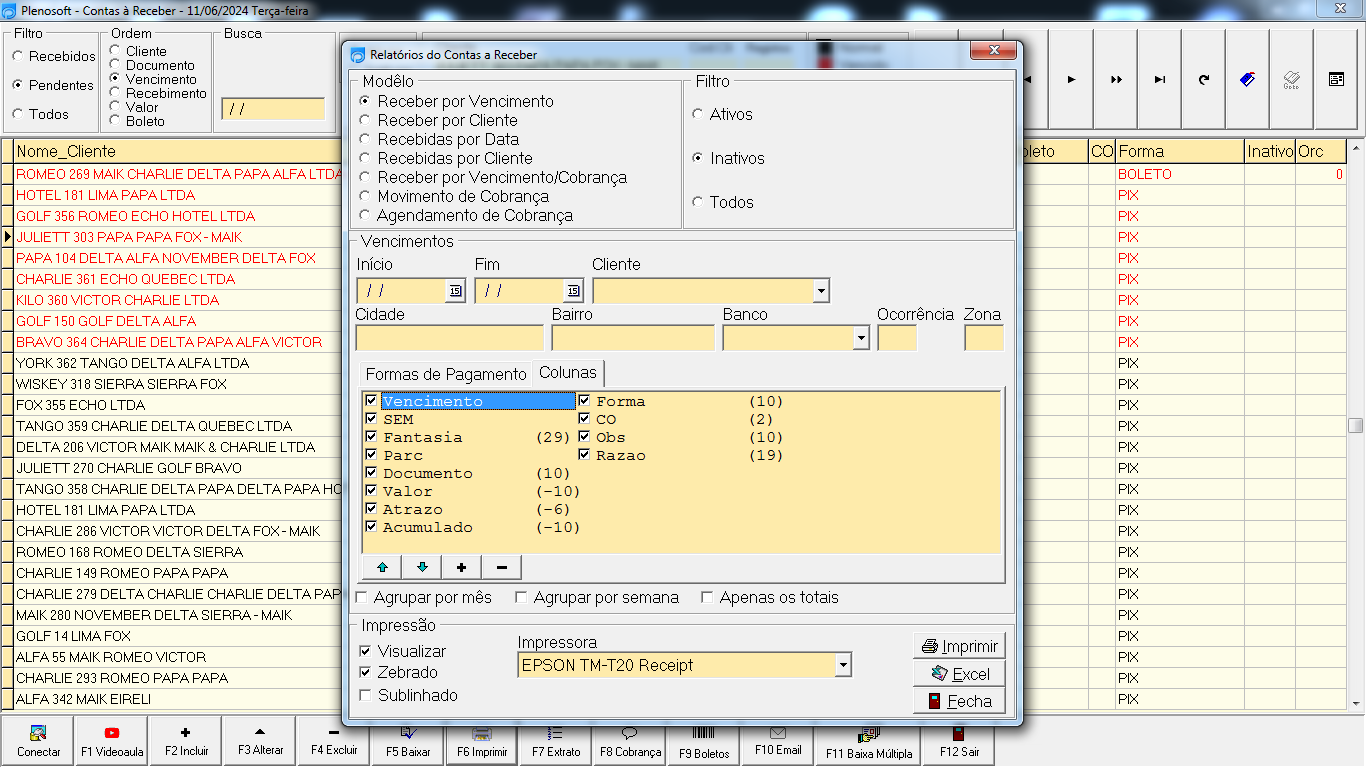
Task: Switch to Colunas tab
Action: tap(568, 372)
